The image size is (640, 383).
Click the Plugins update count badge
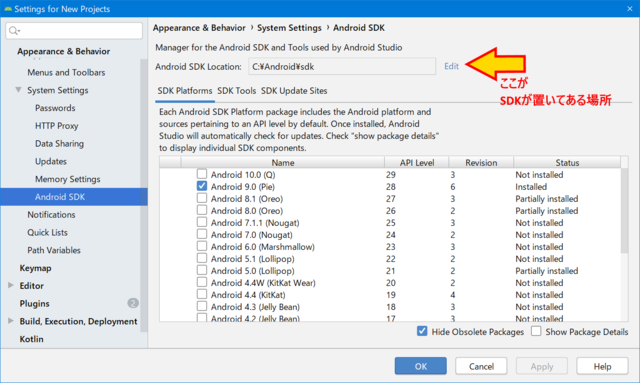(x=133, y=303)
